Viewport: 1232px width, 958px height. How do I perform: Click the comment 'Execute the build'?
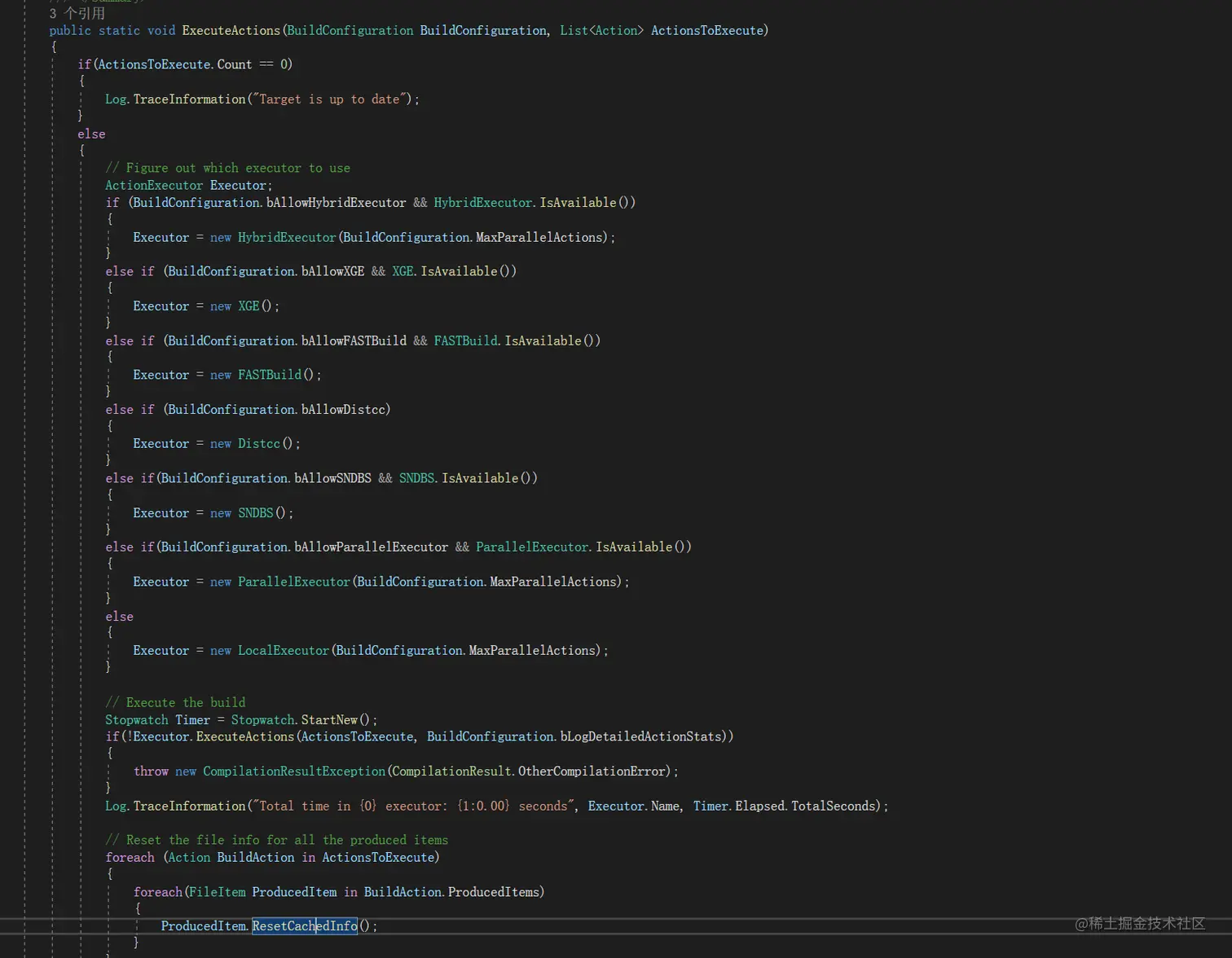click(175, 702)
